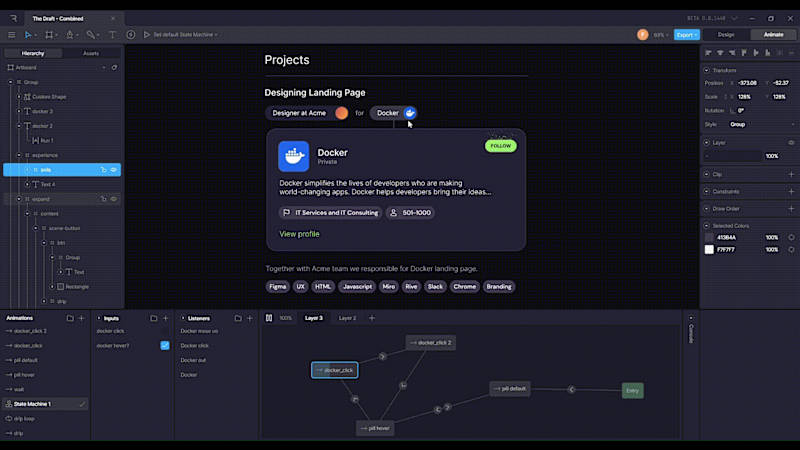Collapse the acme-button node
The image size is (800, 450).
[36, 228]
